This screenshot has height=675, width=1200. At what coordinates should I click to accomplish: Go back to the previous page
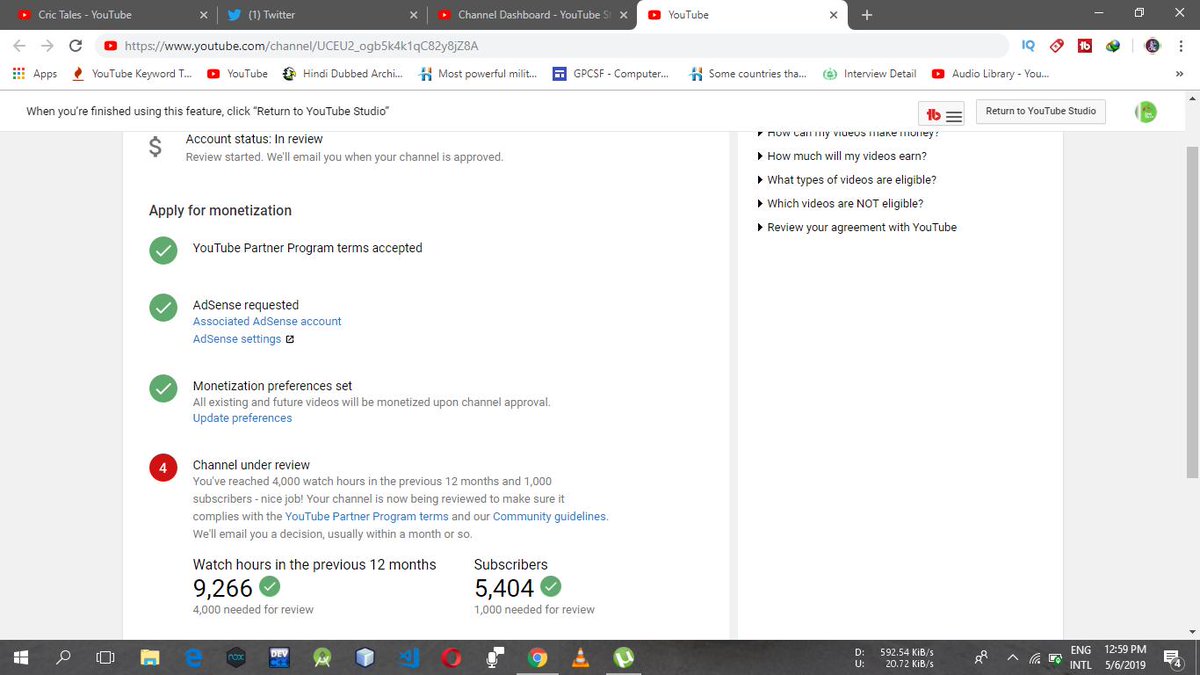pyautogui.click(x=20, y=45)
